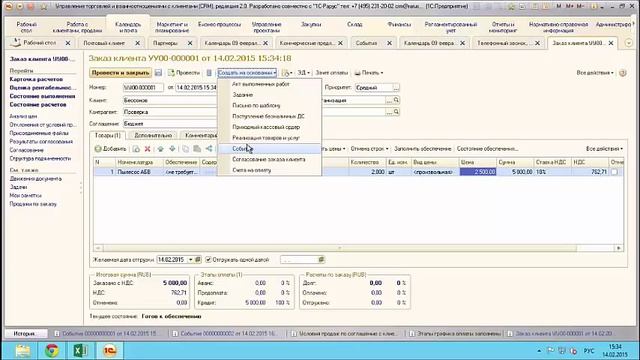Expand the Желаемая дата отгрузки date dropdown arrow
This screenshot has width=640, height=360.
click(x=190, y=260)
